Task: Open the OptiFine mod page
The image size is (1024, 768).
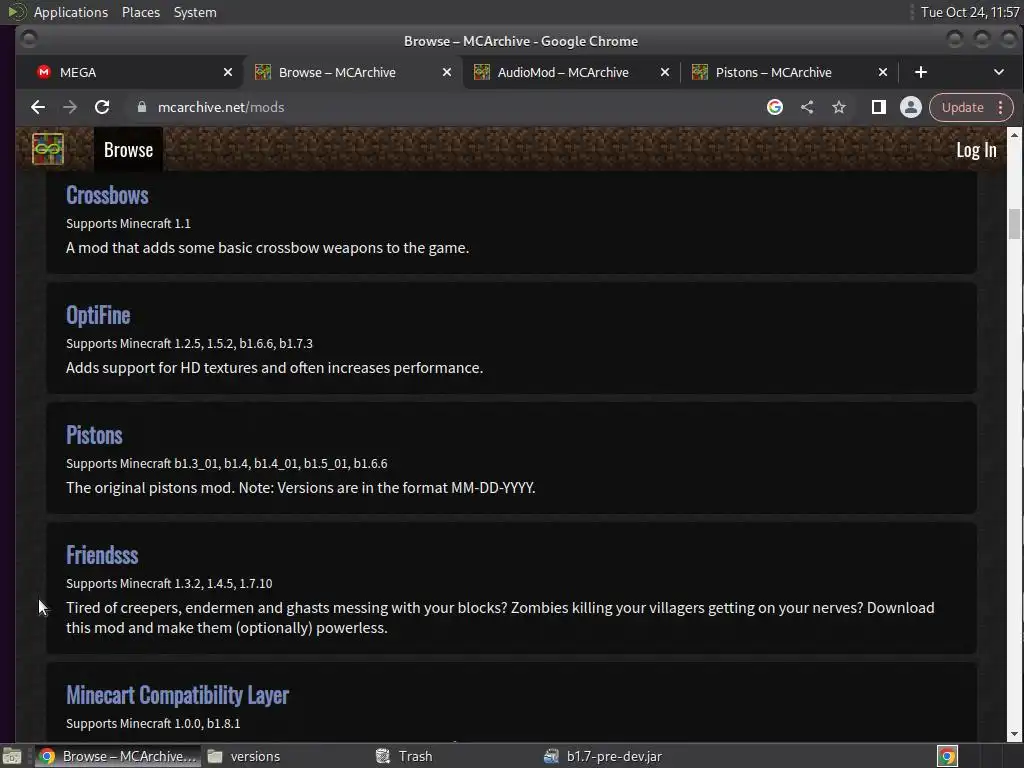Action: (x=98, y=315)
